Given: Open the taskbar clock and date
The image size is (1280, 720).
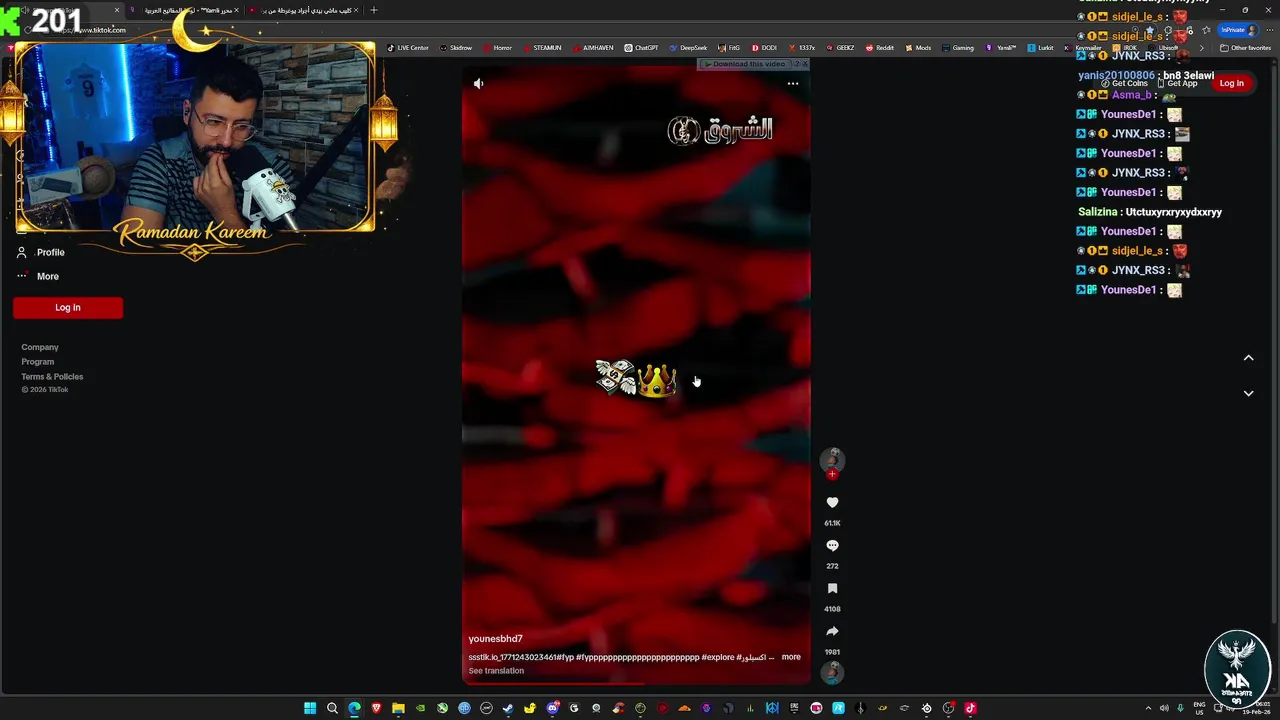Looking at the screenshot, I should [1256, 708].
